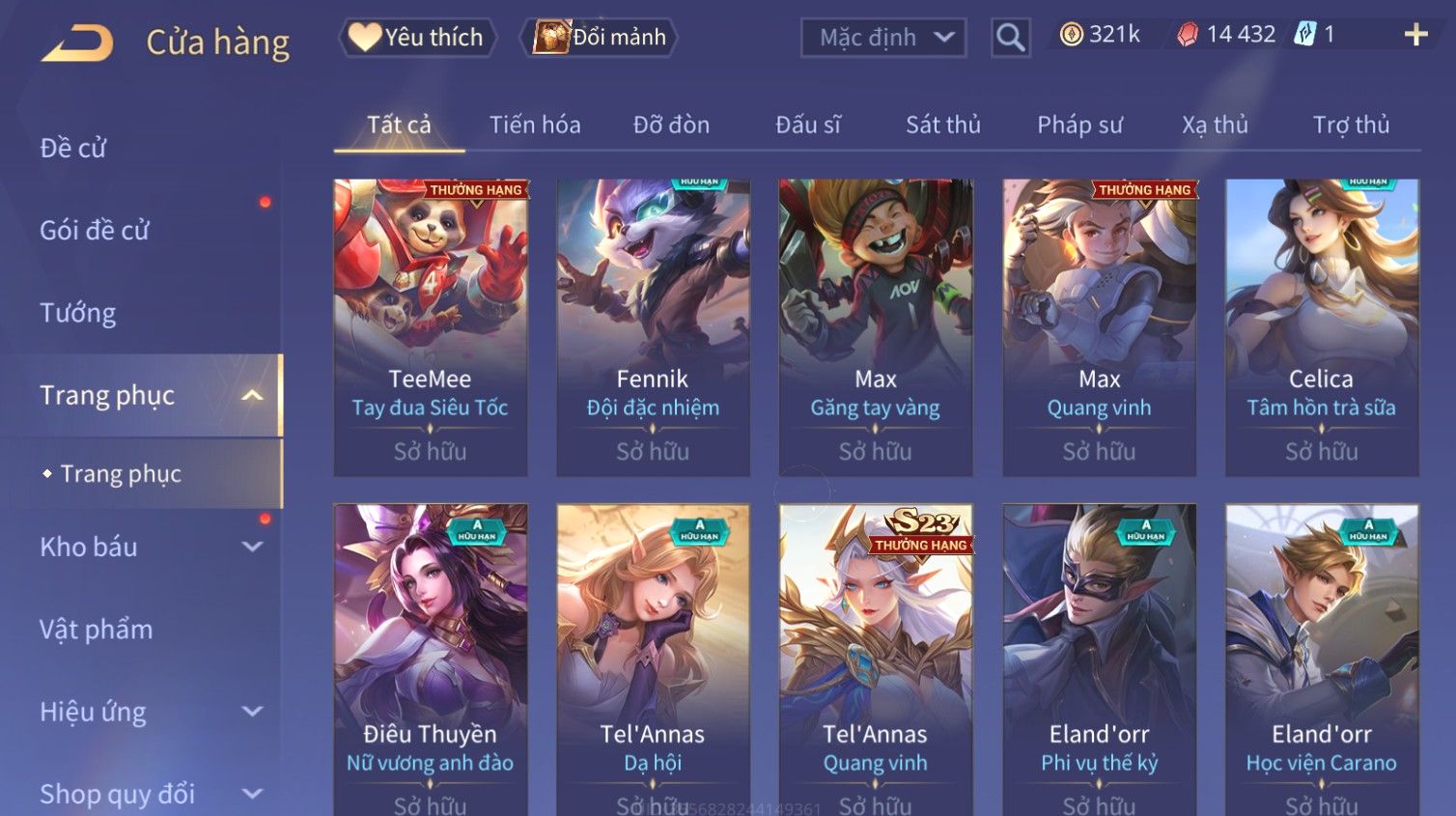Open Yêu thích favorites heart button
The width and height of the screenshot is (1456, 816).
(x=417, y=38)
